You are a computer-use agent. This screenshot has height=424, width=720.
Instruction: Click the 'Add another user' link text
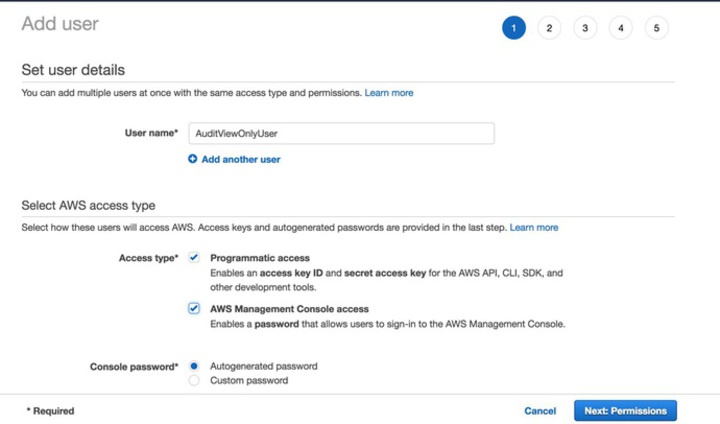pos(241,159)
